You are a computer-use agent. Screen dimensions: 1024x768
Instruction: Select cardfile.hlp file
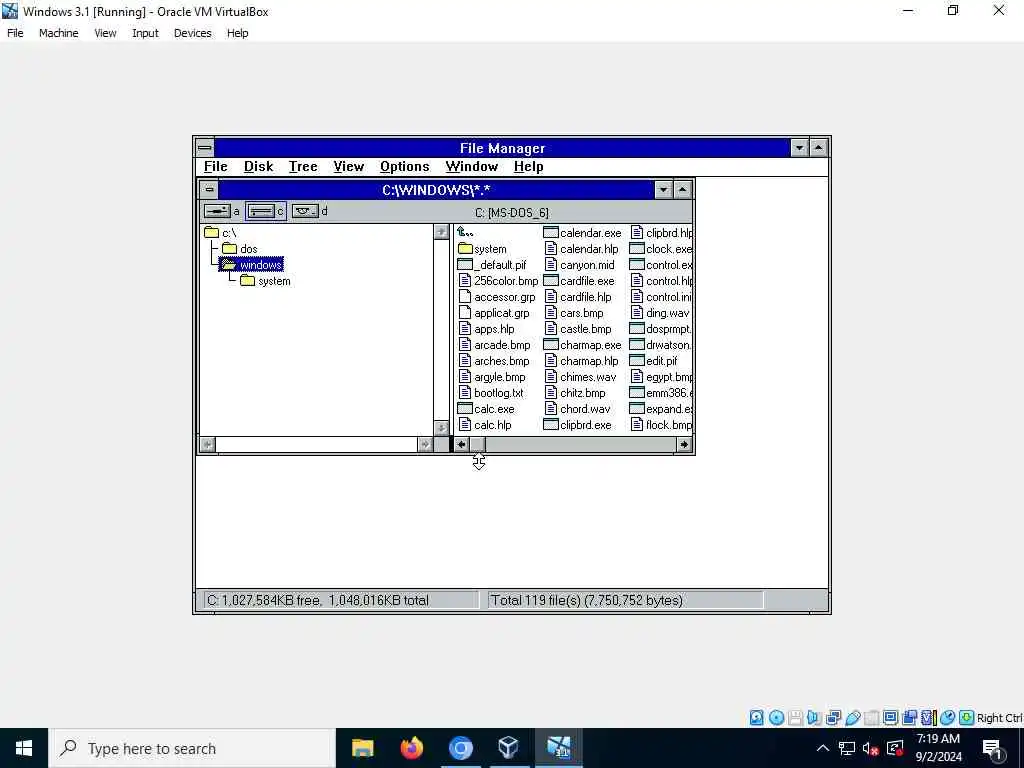point(578,297)
